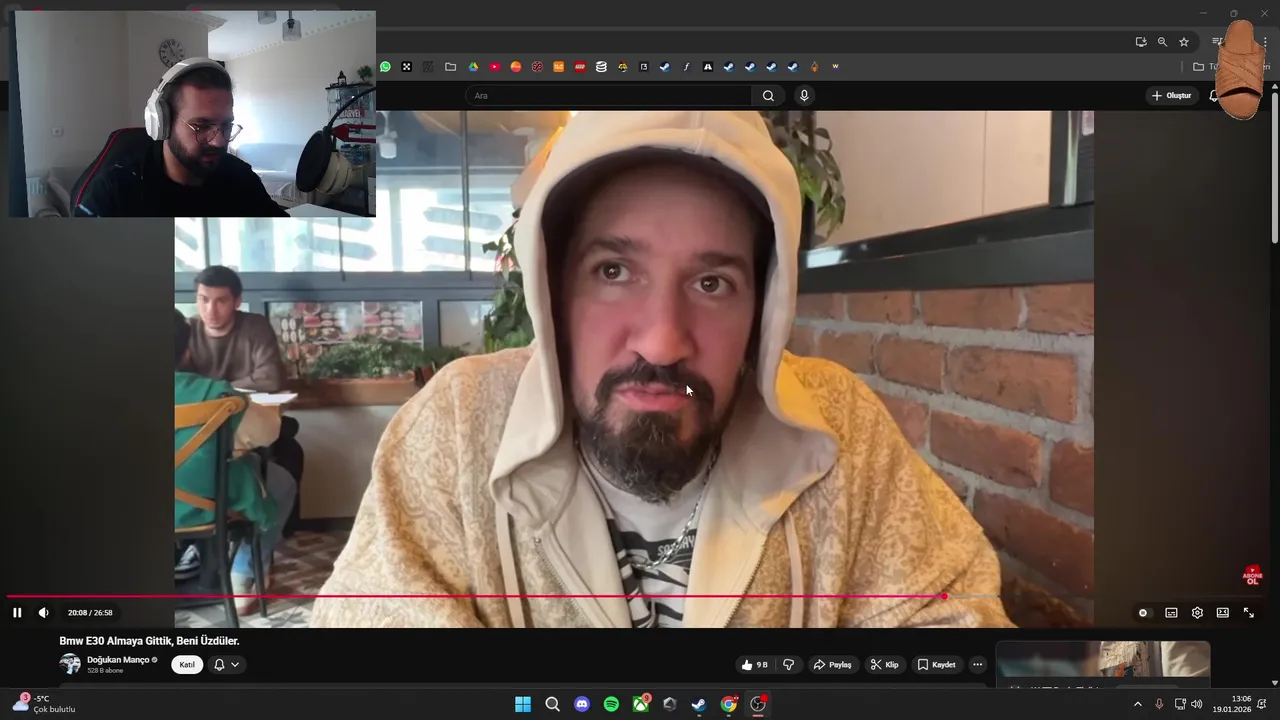Open the WhatsApp bookmark
The image size is (1280, 720).
pyautogui.click(x=385, y=67)
